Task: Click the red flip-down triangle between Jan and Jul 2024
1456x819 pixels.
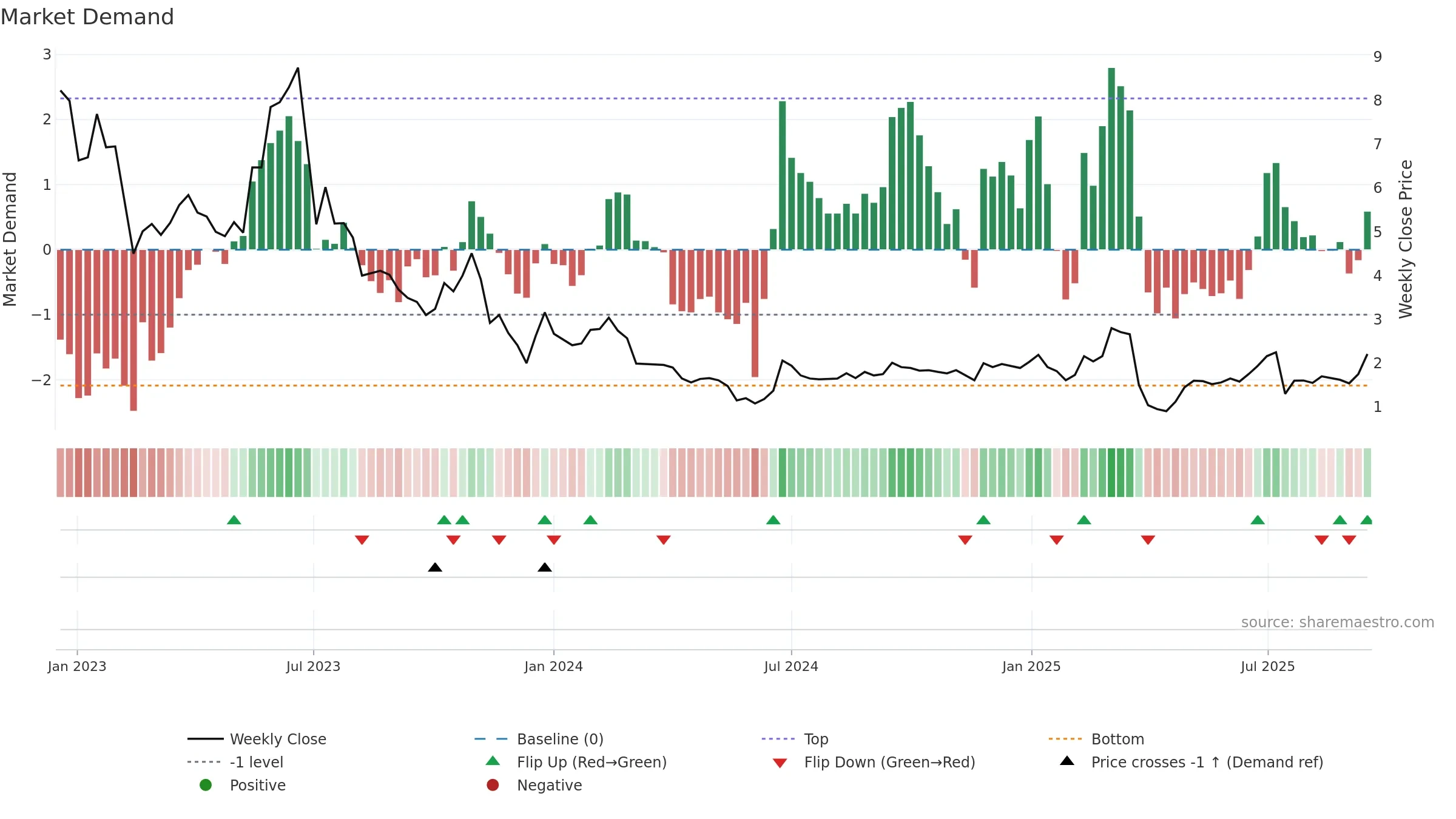Action: coord(664,540)
